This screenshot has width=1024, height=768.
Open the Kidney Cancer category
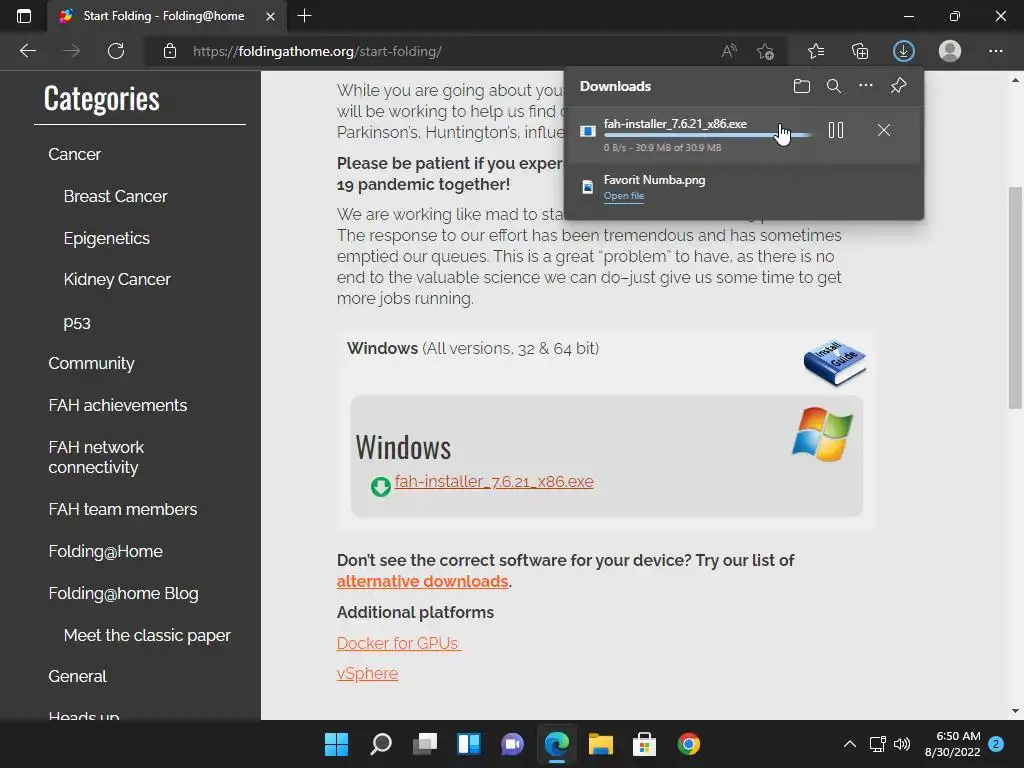pos(117,280)
